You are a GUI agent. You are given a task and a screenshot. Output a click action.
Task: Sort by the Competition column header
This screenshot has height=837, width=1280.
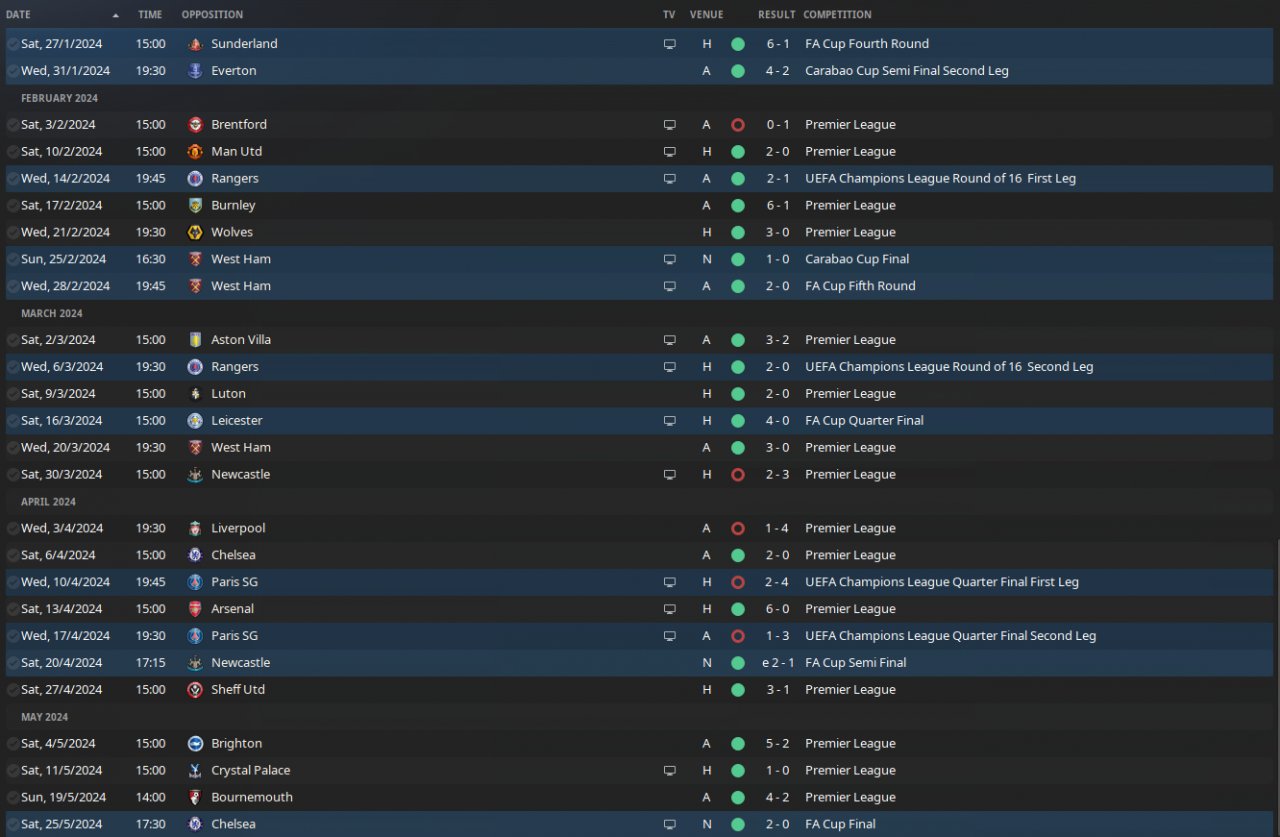(837, 15)
